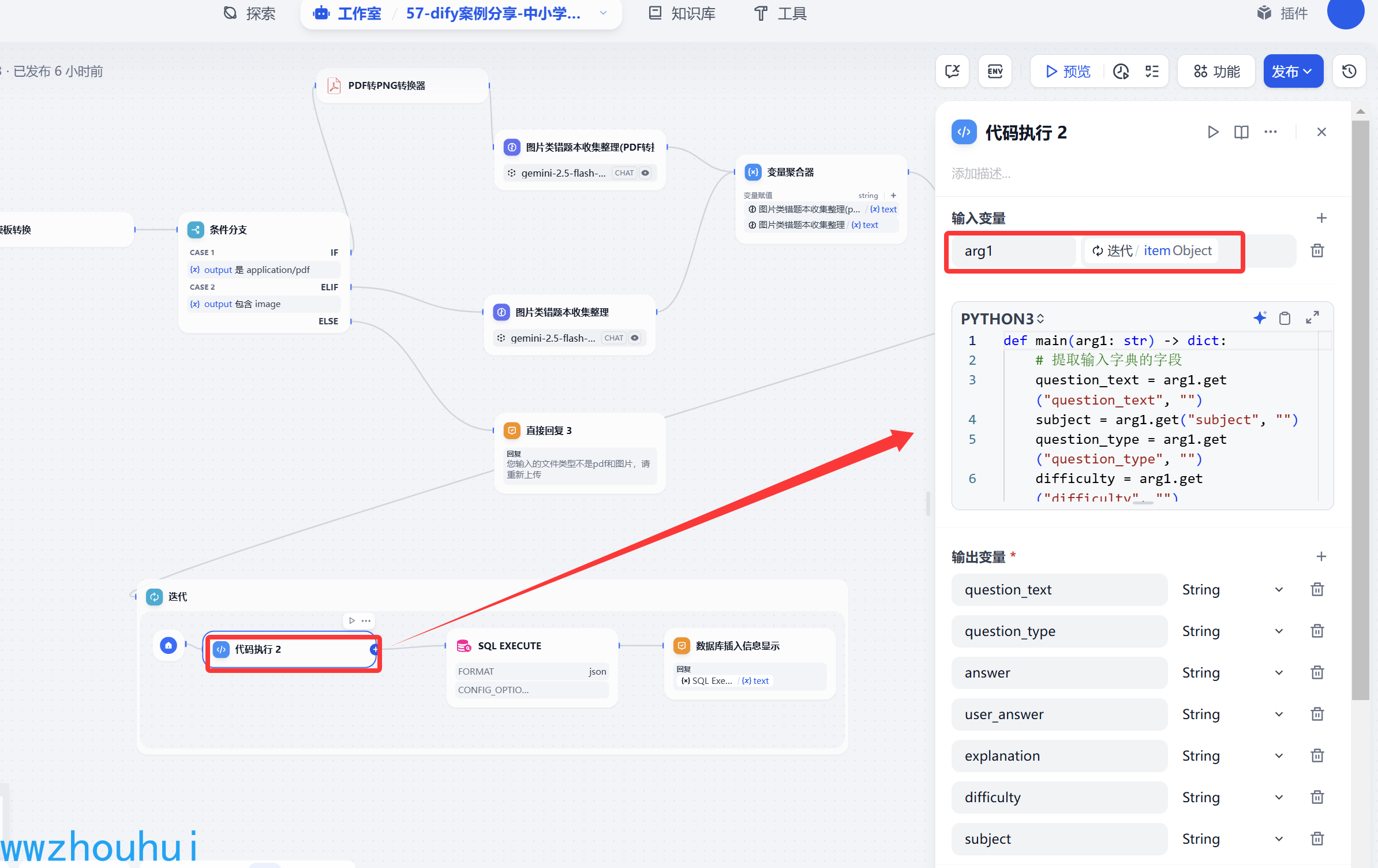Toggle vision eye on 图片类错题本收集整理 node
This screenshot has width=1378, height=868.
click(x=635, y=338)
